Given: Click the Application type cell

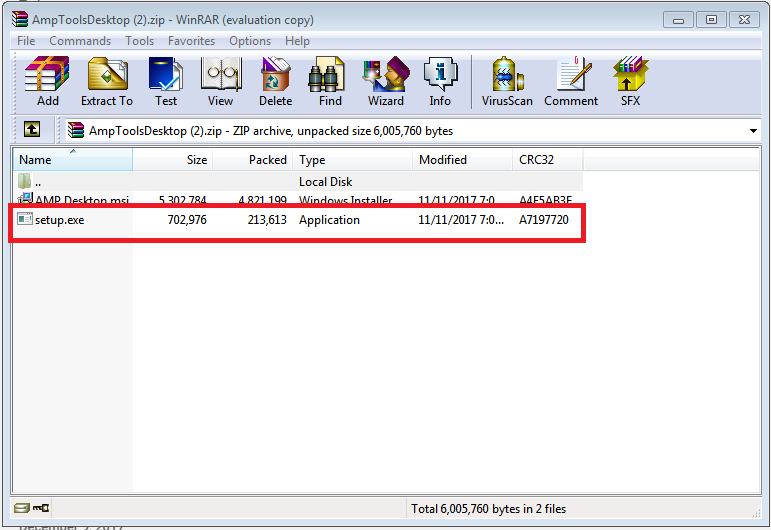Looking at the screenshot, I should coord(329,220).
